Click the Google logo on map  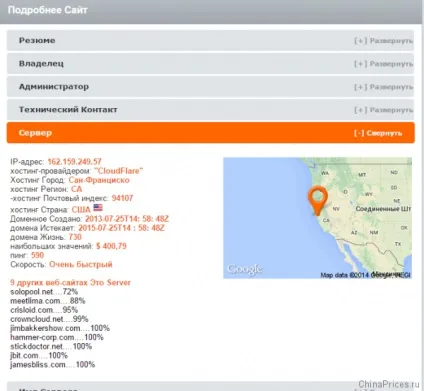pos(245,269)
